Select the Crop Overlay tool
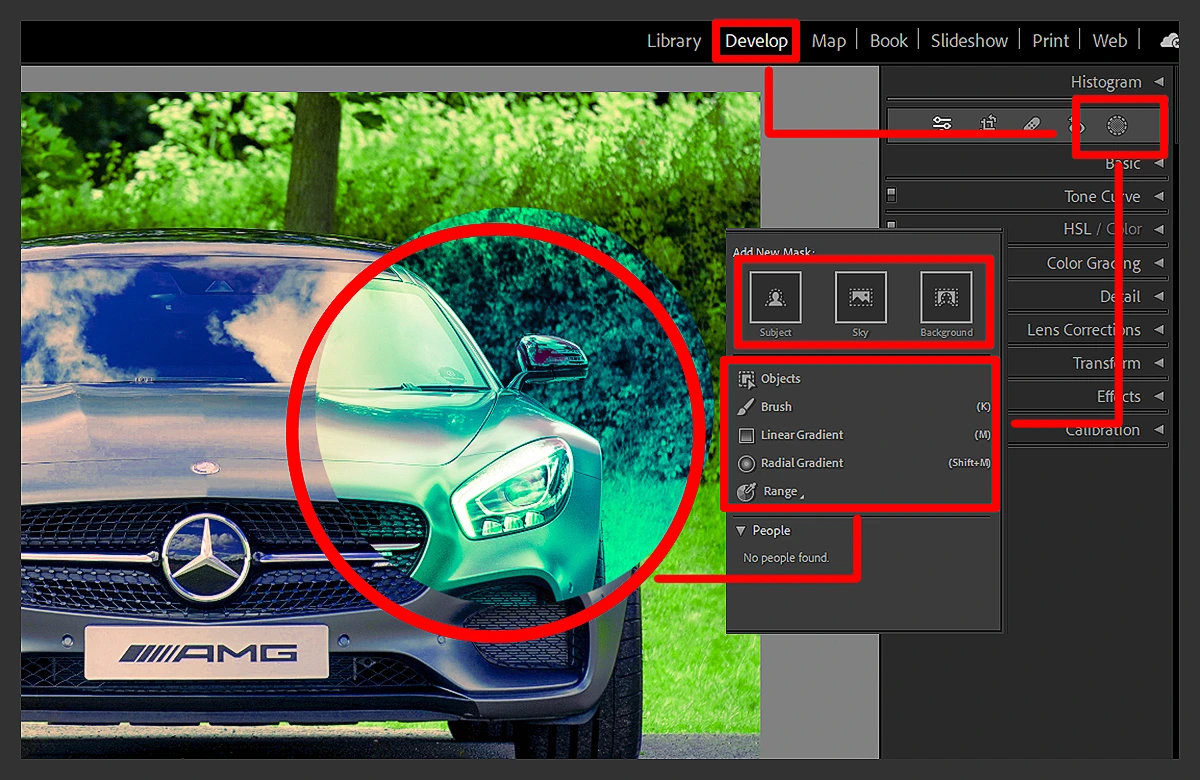 pos(988,124)
